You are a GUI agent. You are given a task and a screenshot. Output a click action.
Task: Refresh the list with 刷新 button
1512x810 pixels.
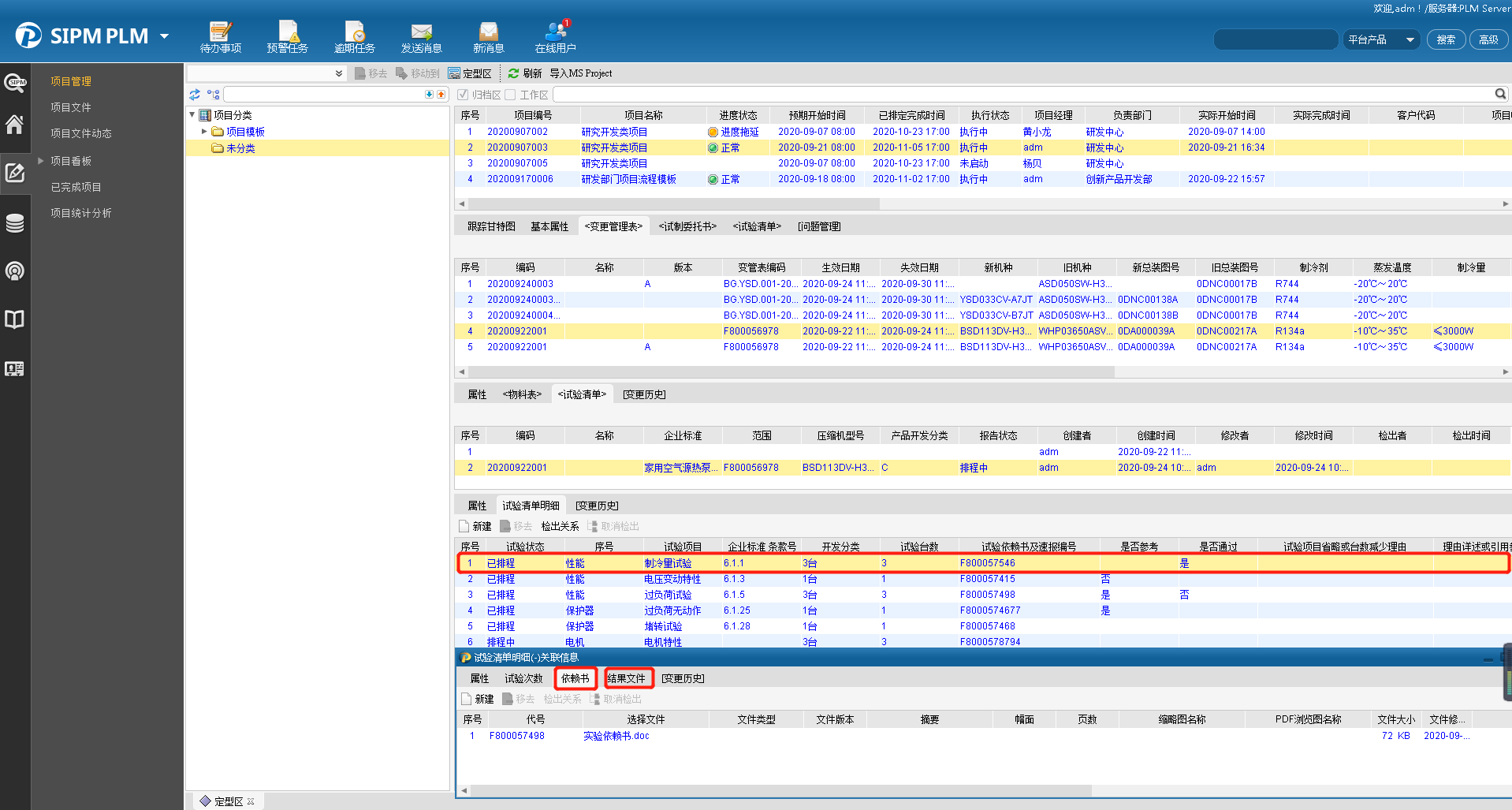(x=525, y=73)
